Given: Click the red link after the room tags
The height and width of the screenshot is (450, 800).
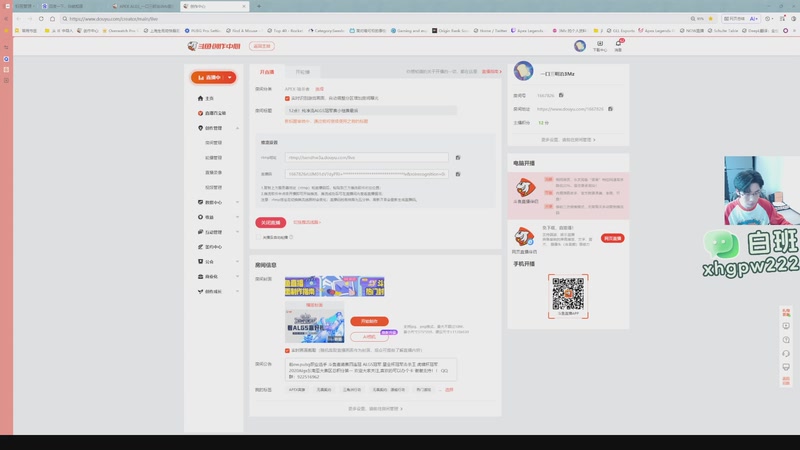Looking at the screenshot, I should click(449, 390).
